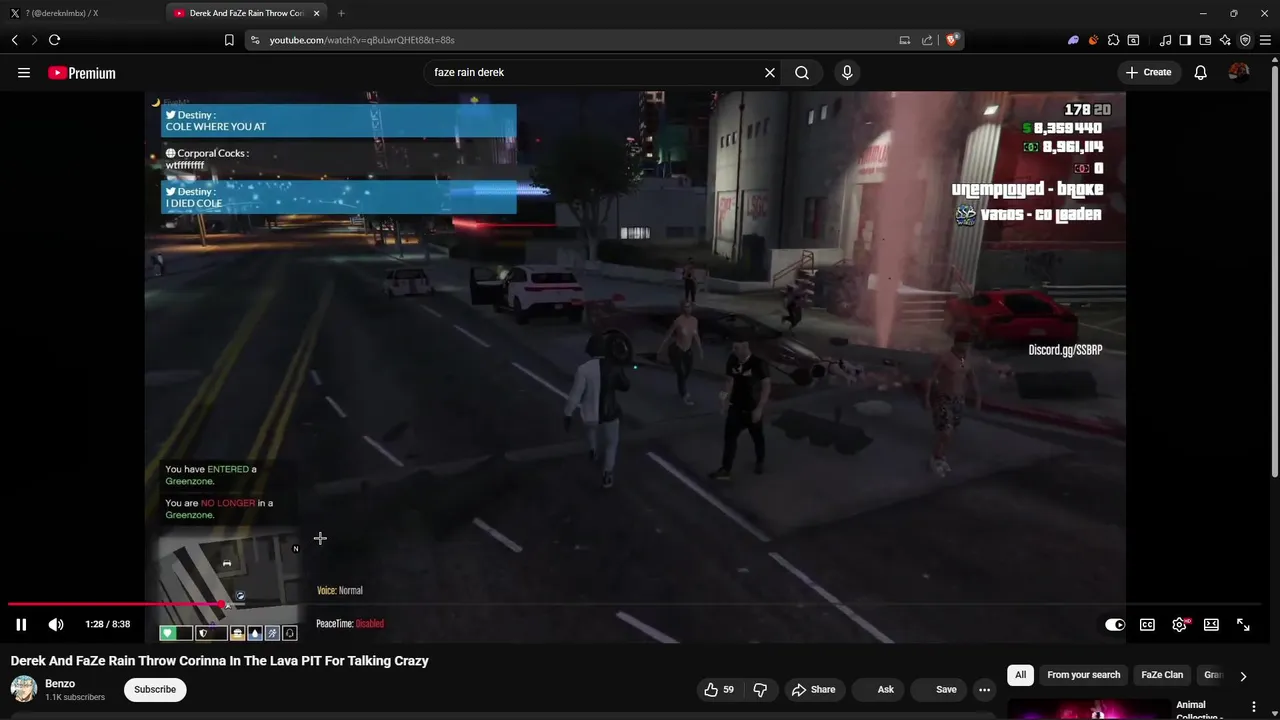Install app icon in address bar
The image size is (1280, 720).
(x=905, y=40)
